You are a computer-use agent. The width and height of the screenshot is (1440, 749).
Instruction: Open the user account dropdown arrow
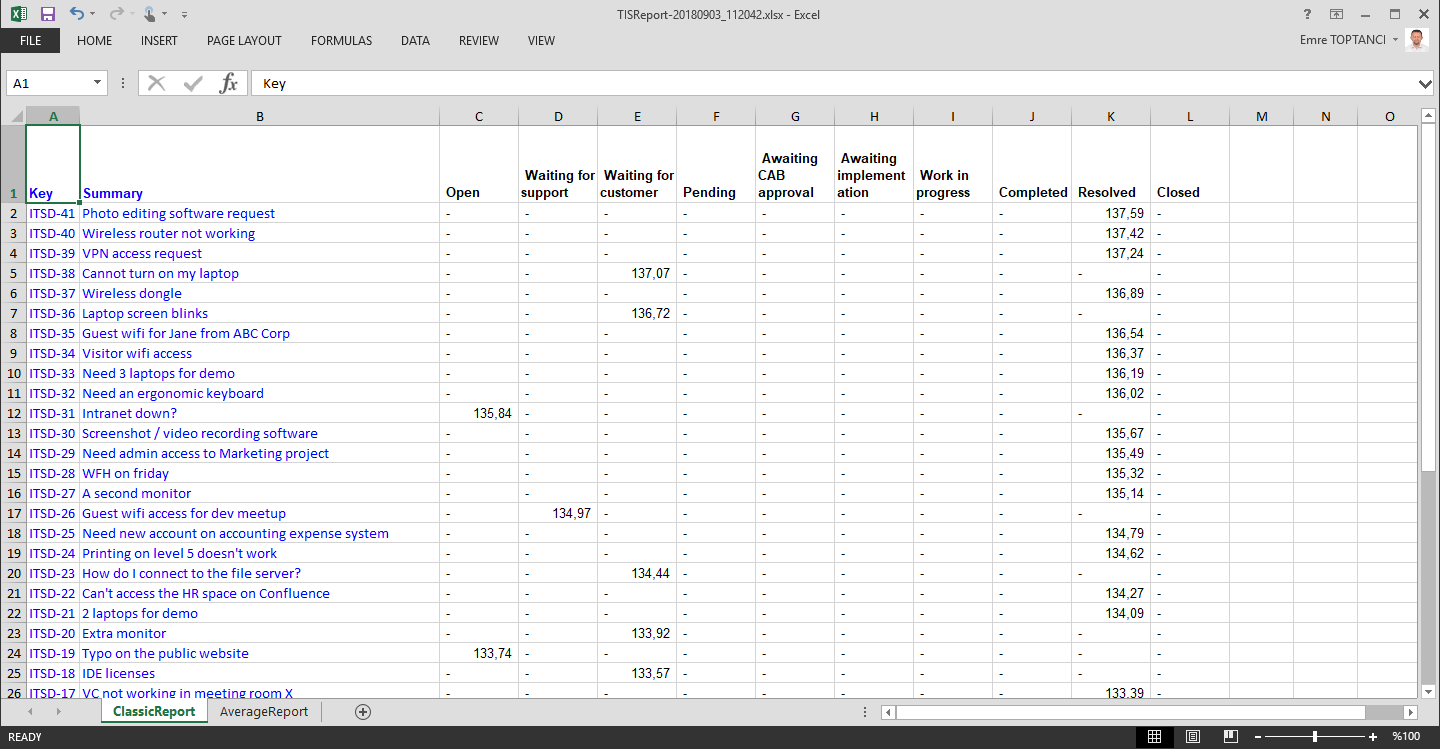1396,40
